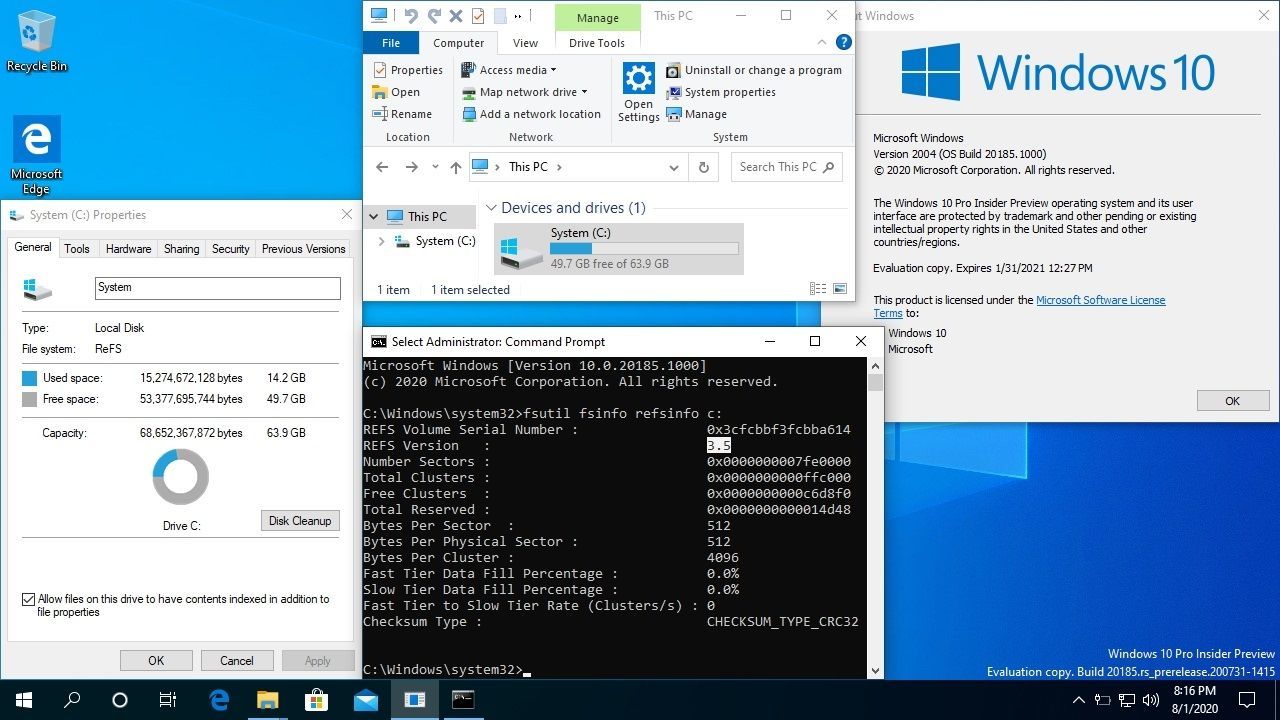
Task: Click Manage in the System ribbon group
Action: pyautogui.click(x=696, y=114)
